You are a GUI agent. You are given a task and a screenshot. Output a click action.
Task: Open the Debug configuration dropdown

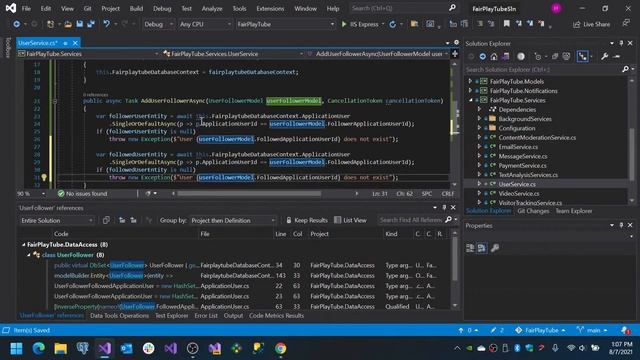pos(158,24)
